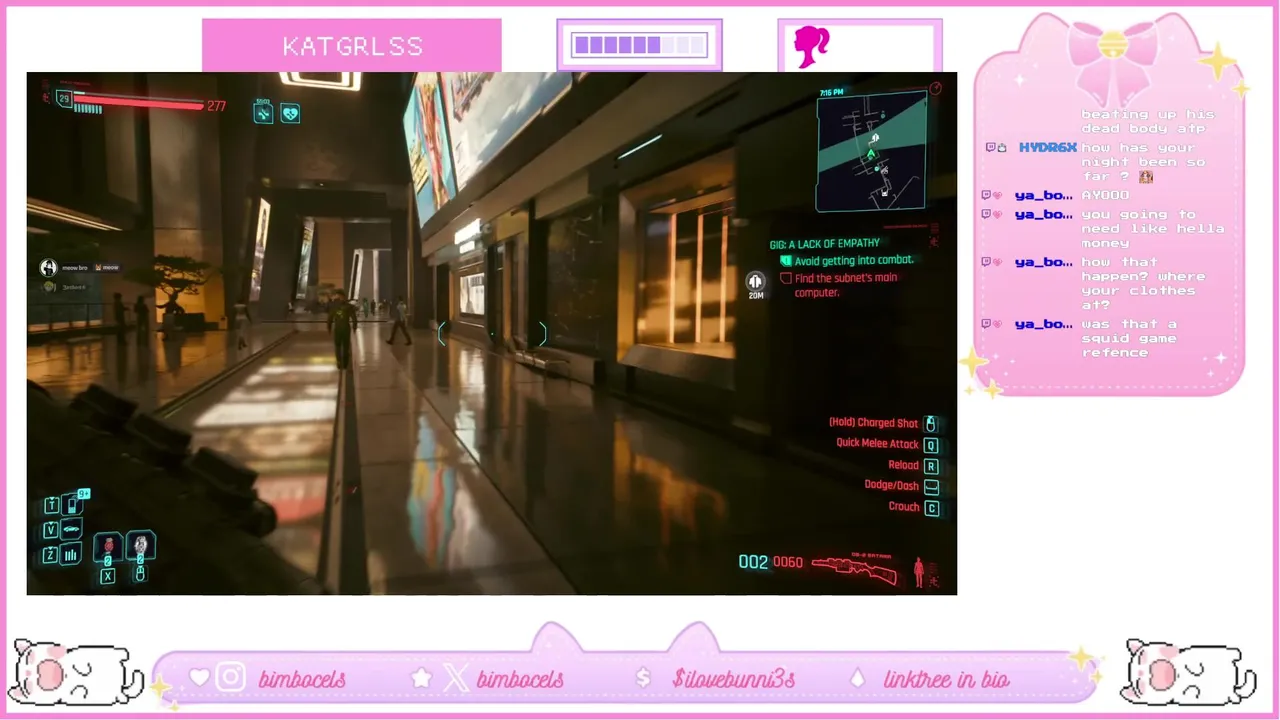Screen dimensions: 1280x720
Task: Click the vehicle call icon beside V
Action: pos(71,530)
